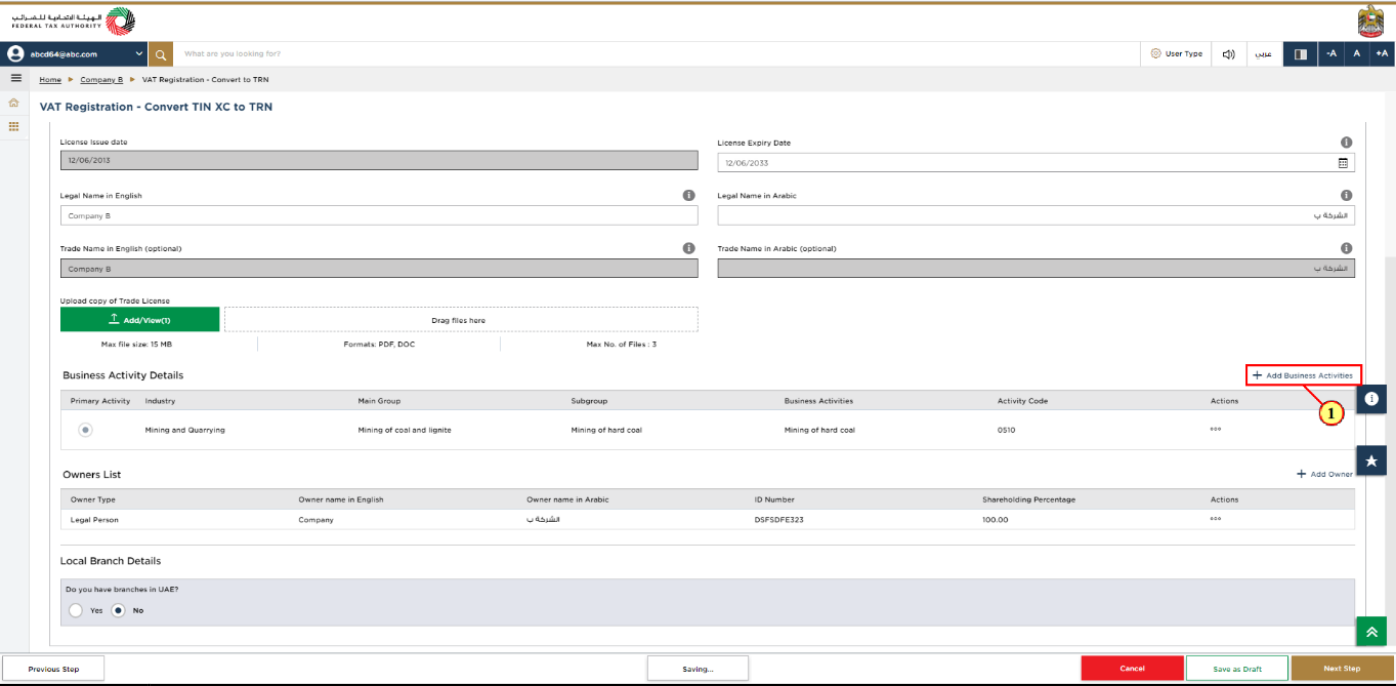Image resolution: width=1396 pixels, height=686 pixels.
Task: Select Mining and Quarrying as primary activity
Action: click(86, 430)
